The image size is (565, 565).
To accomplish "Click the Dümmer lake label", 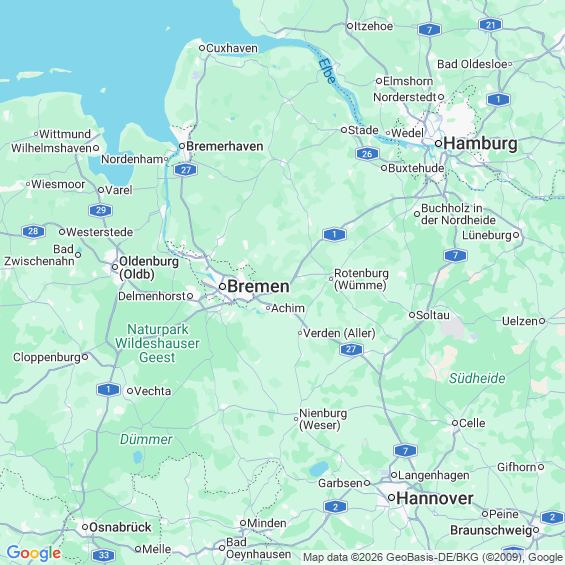I will [146, 439].
